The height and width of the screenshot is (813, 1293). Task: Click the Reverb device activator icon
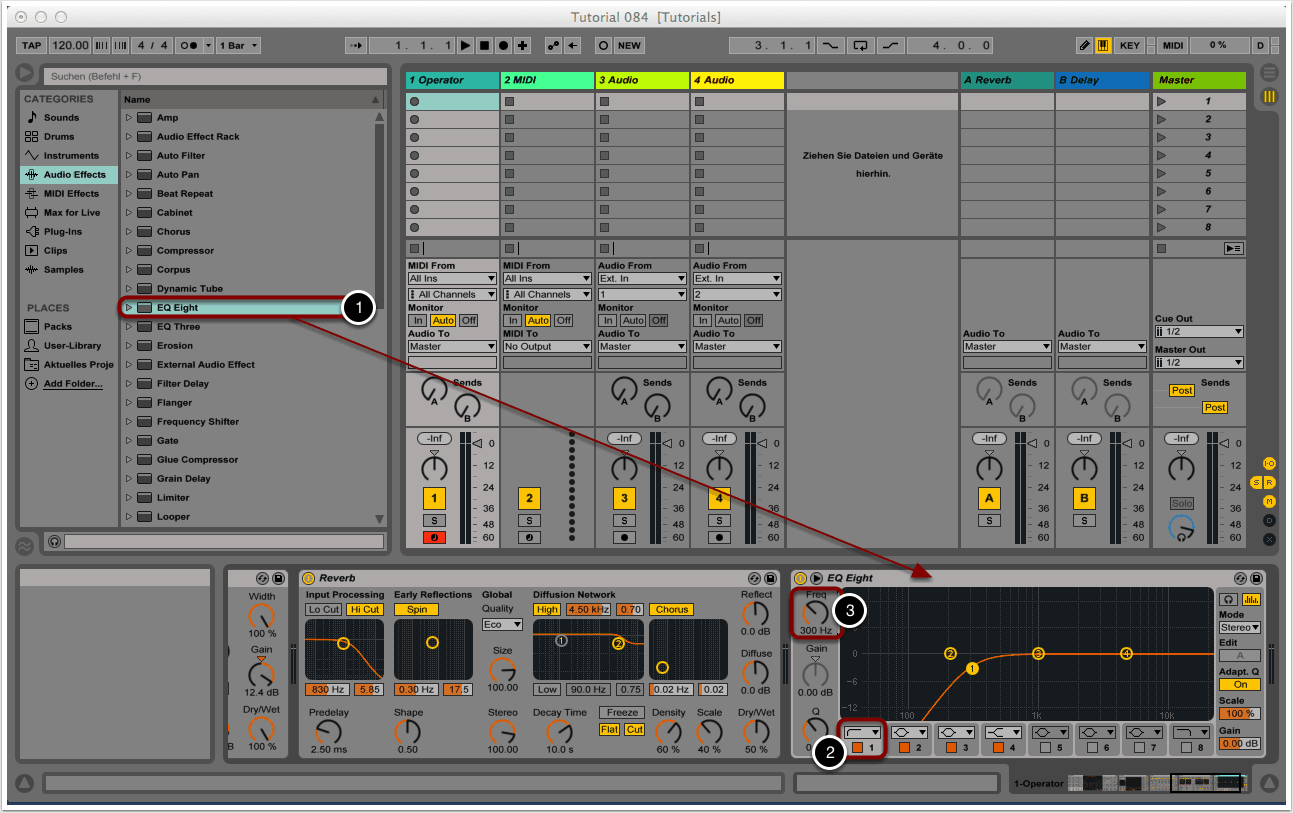pos(308,578)
